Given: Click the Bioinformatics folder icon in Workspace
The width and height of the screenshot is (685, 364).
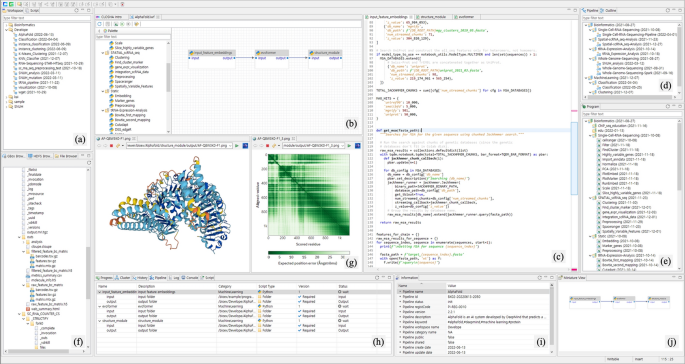Looking at the screenshot, I should tap(11, 25).
